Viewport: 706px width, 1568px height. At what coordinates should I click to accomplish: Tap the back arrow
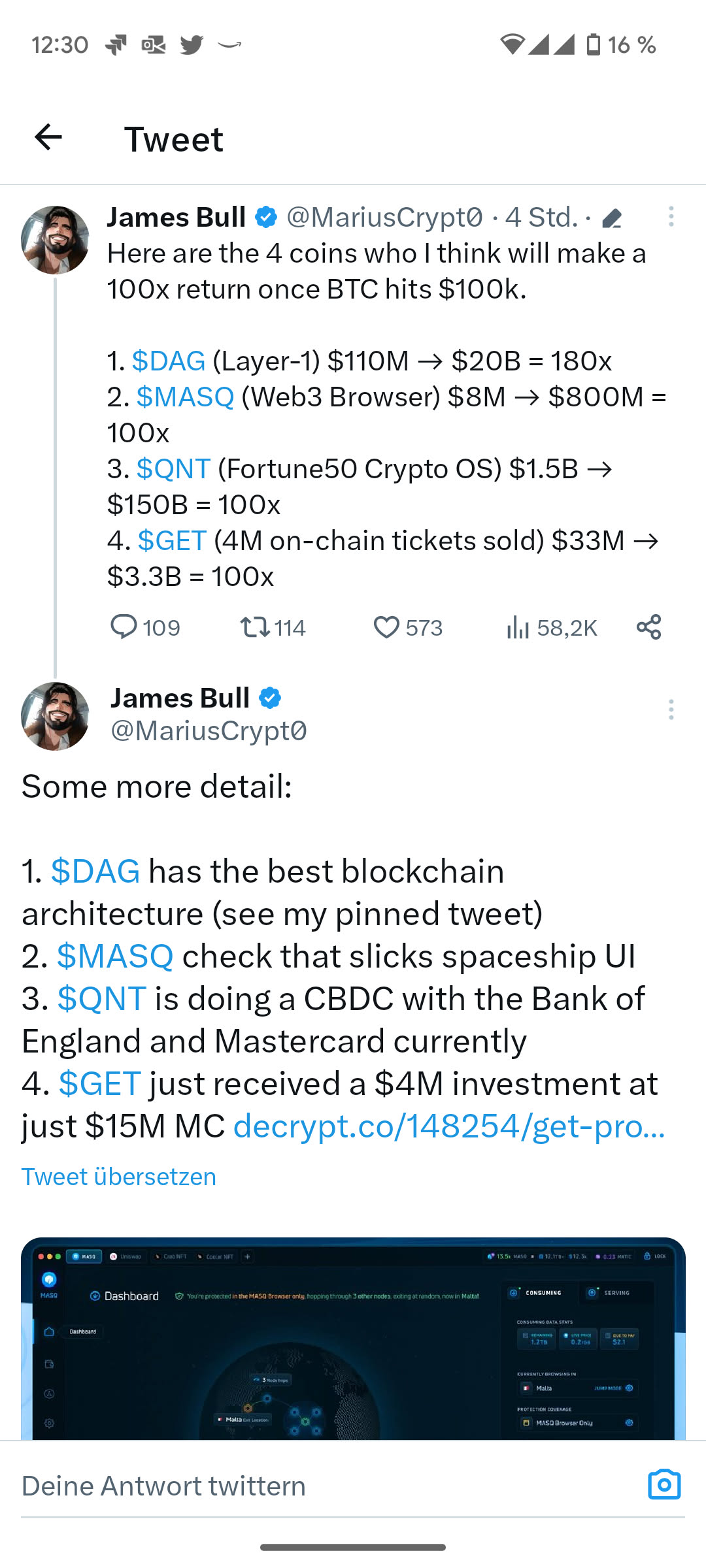[x=48, y=138]
